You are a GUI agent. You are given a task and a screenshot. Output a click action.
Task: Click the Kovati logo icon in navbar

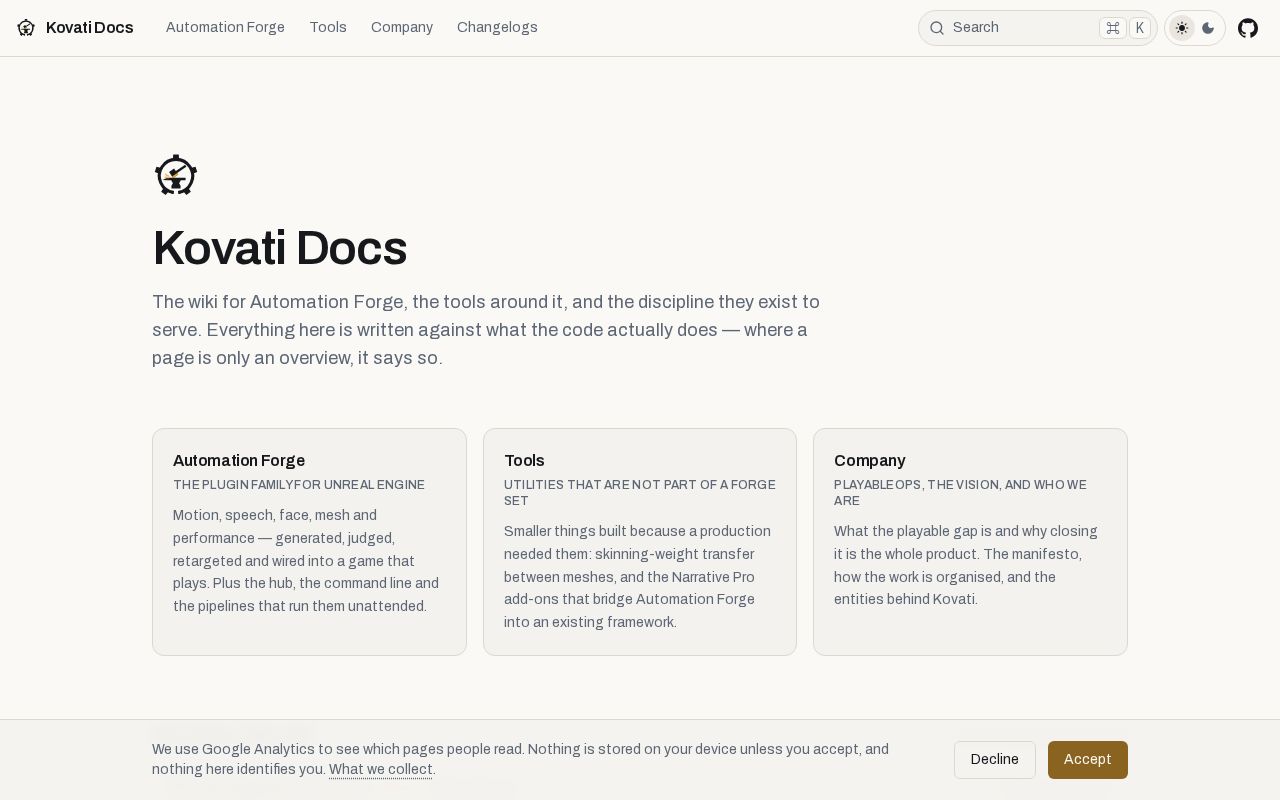[x=26, y=28]
